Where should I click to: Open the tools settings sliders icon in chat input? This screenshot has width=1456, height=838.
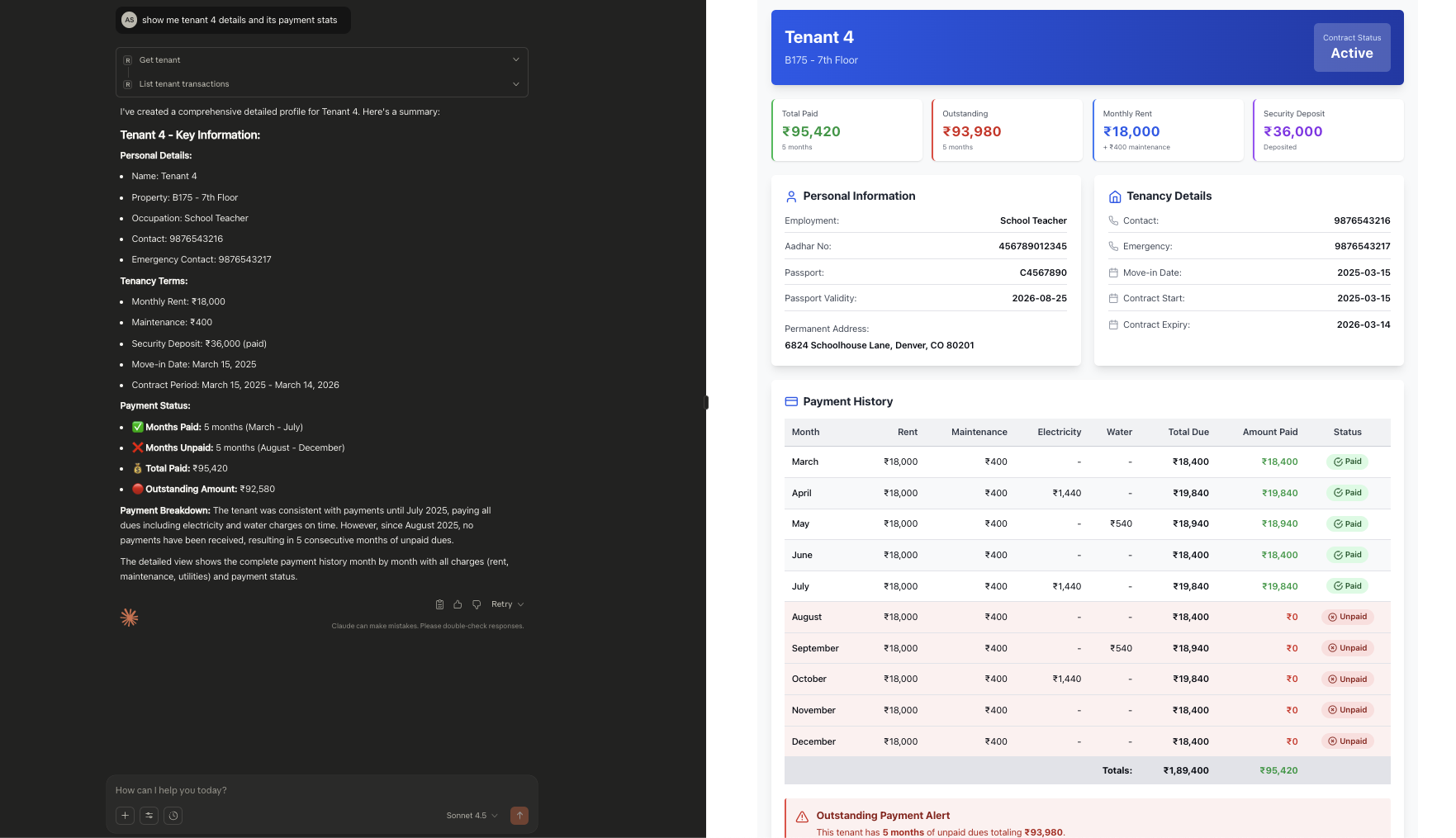(149, 816)
